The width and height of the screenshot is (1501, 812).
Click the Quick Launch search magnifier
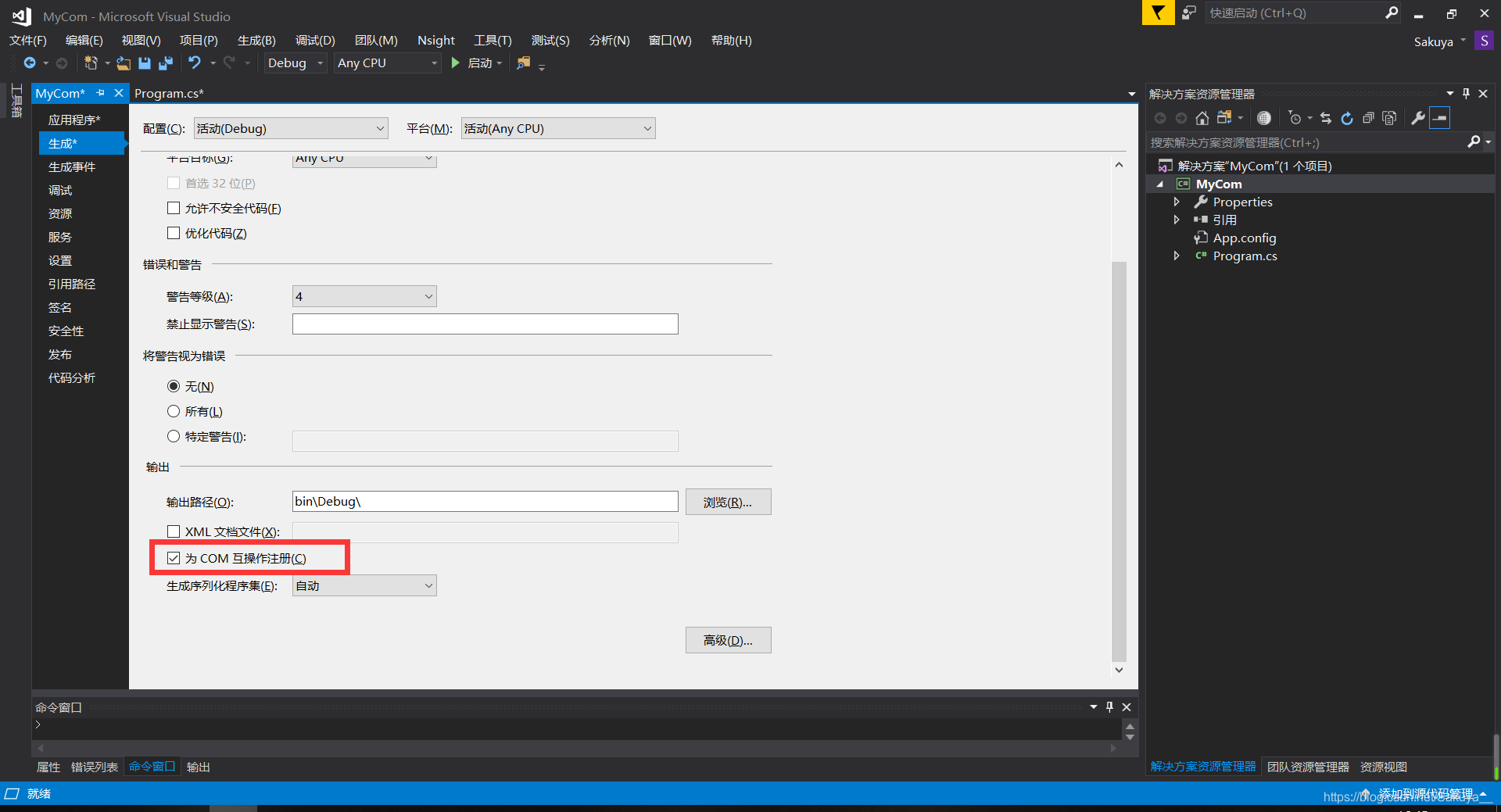pyautogui.click(x=1392, y=13)
